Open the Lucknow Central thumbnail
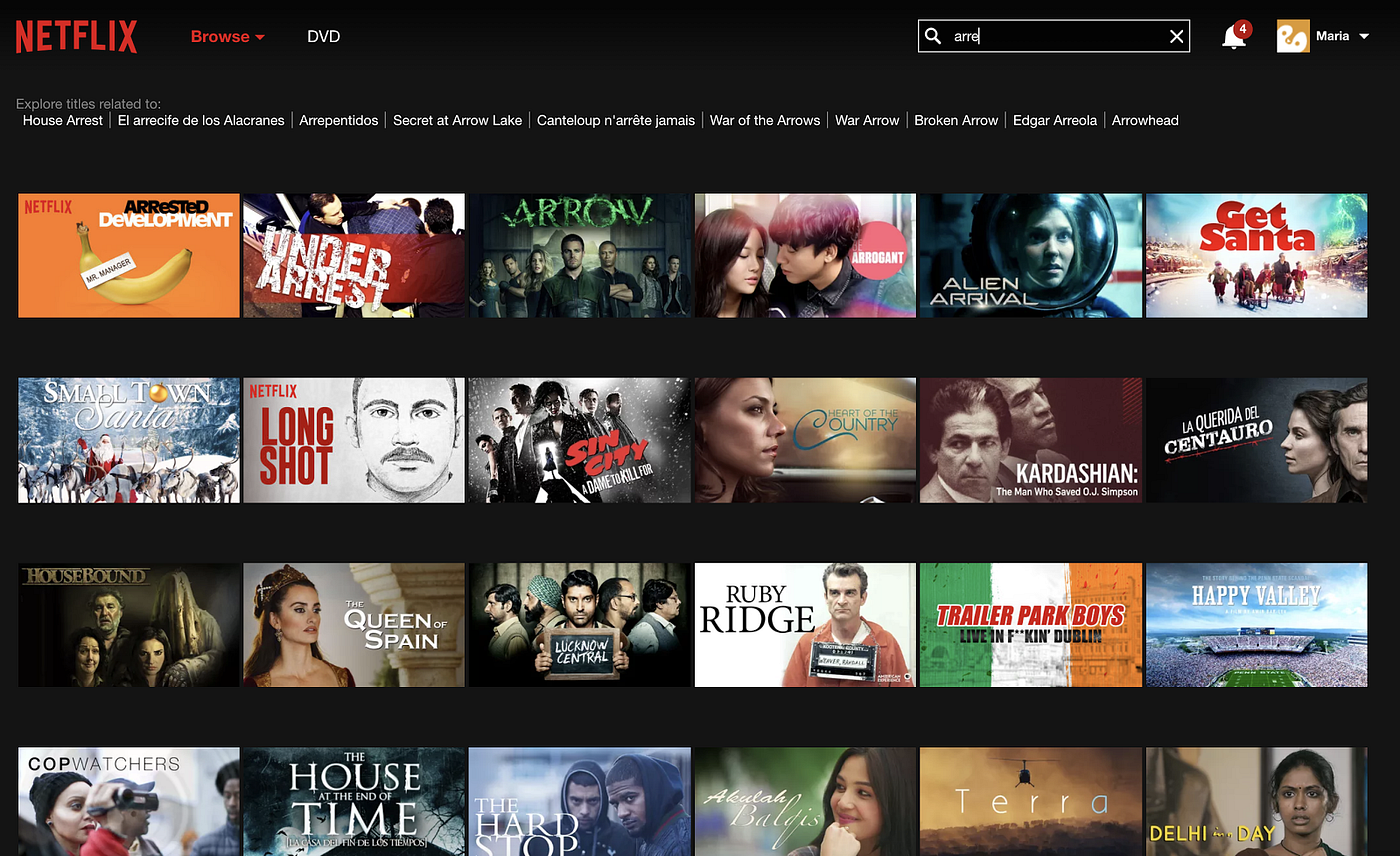 (580, 625)
